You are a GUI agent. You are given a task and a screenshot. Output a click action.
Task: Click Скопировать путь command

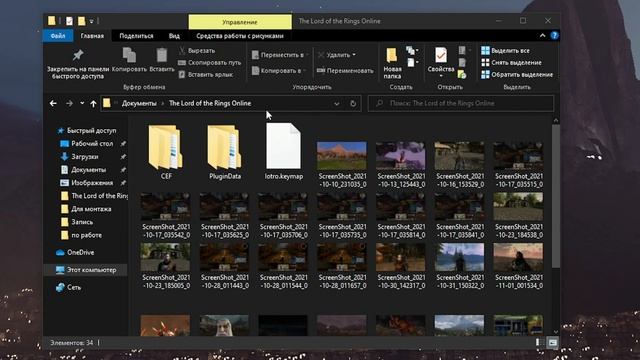point(210,62)
